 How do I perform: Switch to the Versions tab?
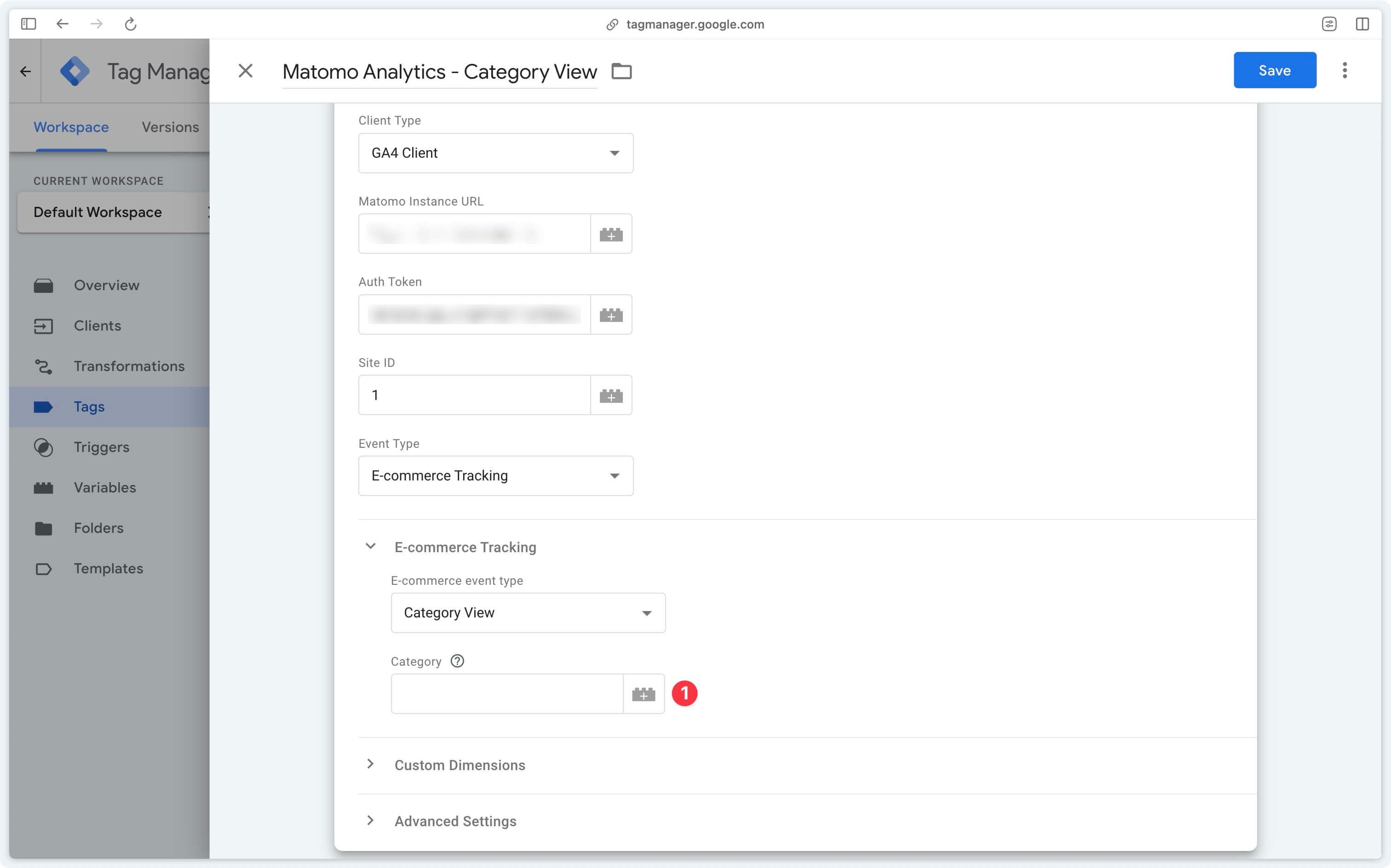pyautogui.click(x=170, y=127)
